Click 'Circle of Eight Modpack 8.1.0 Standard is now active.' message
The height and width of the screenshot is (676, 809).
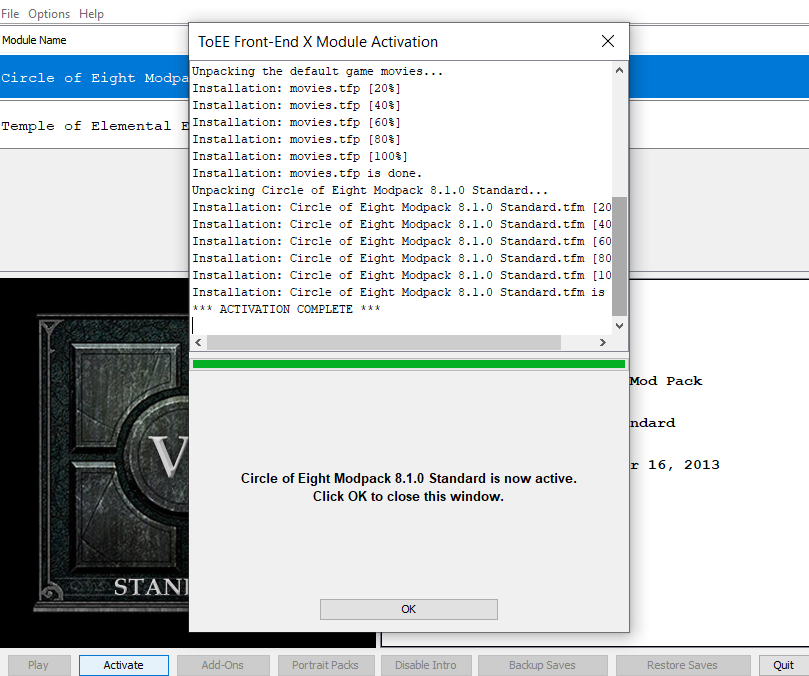point(409,478)
